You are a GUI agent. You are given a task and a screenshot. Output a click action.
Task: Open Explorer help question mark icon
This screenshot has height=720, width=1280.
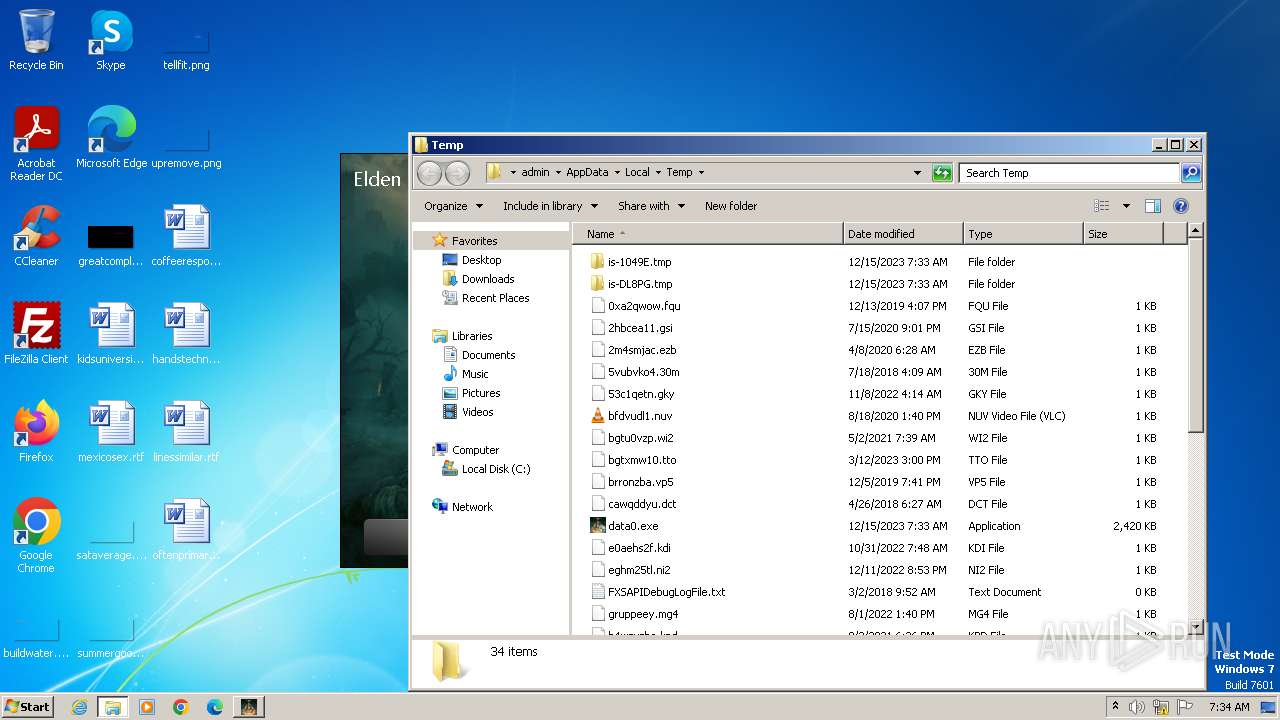tap(1180, 206)
